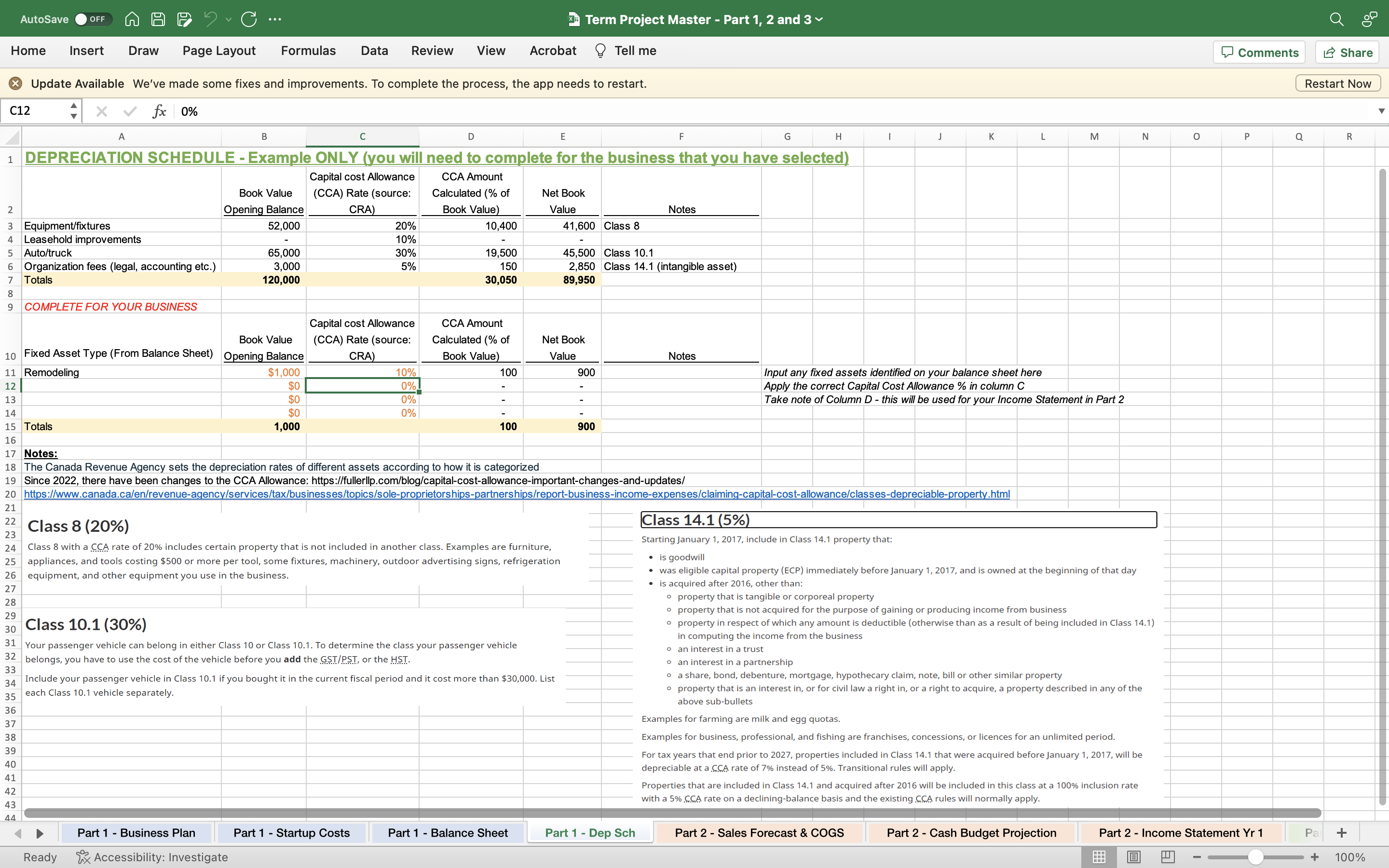Open the Undo history dropdown arrow
The width and height of the screenshot is (1389, 868).
[229, 19]
